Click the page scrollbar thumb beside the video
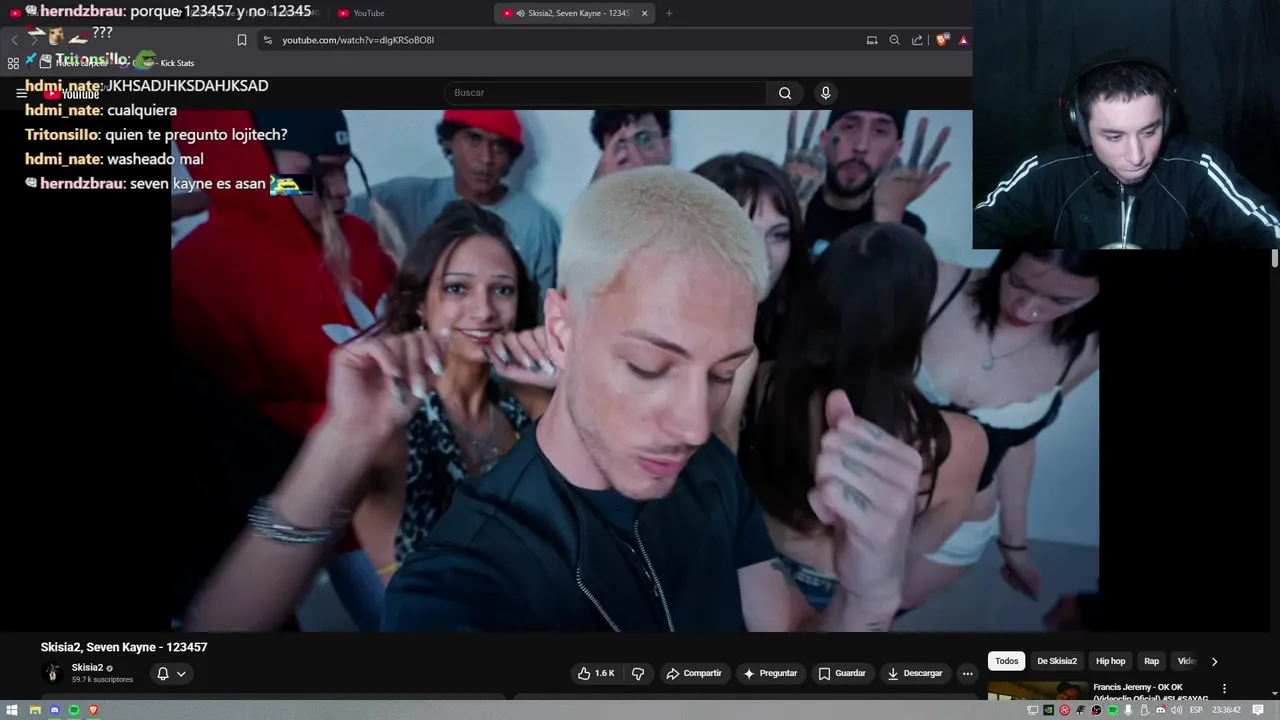The width and height of the screenshot is (1280, 720). click(x=1274, y=259)
